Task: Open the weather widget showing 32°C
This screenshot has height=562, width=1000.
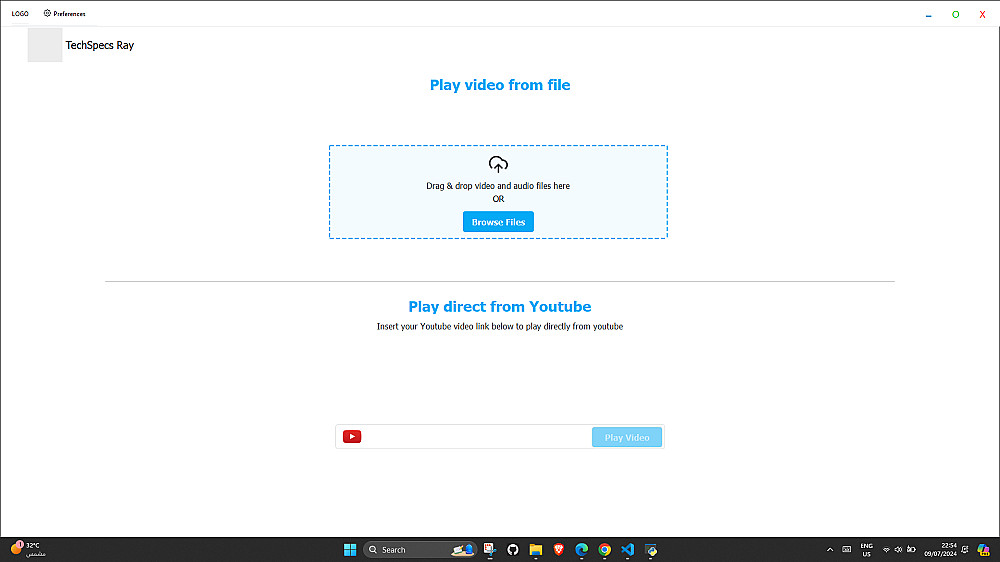Action: click(x=28, y=549)
